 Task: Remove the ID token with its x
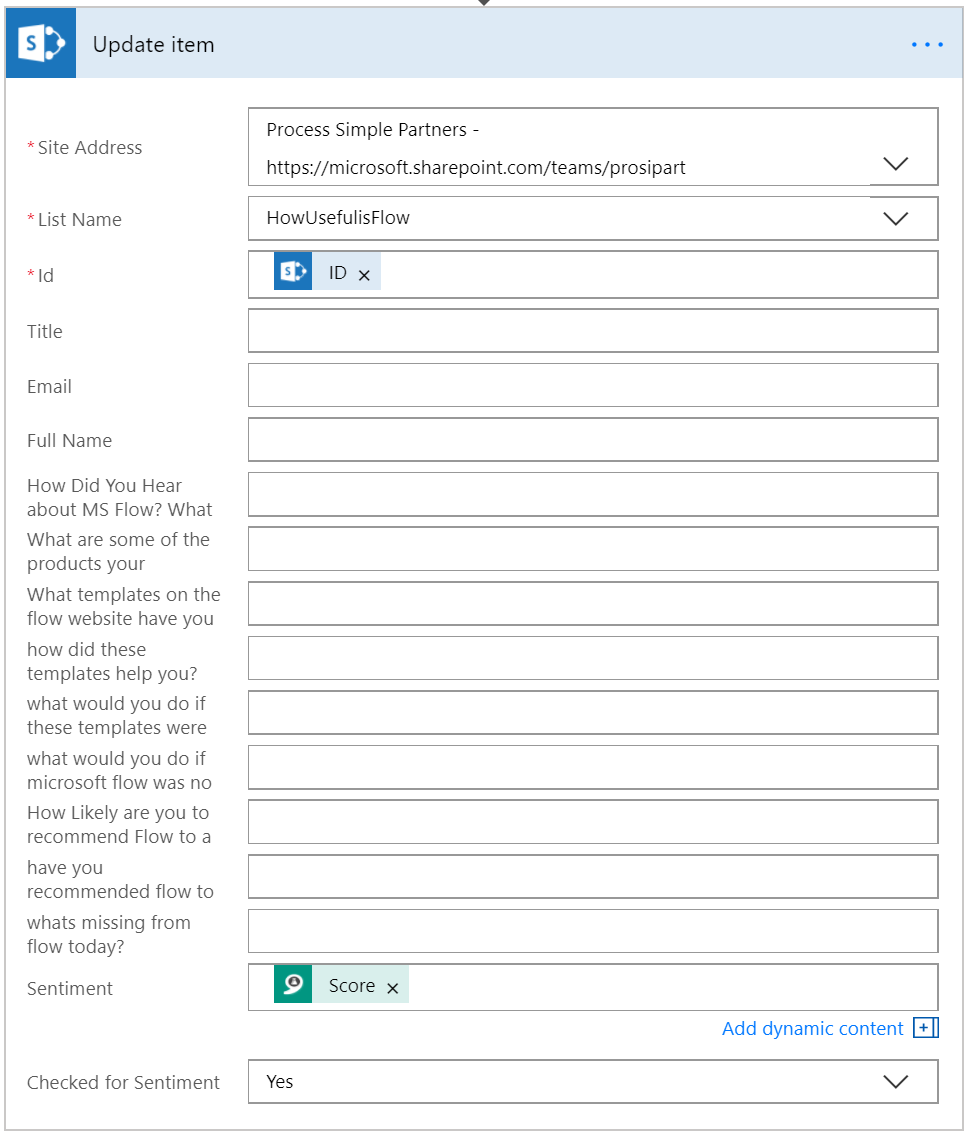pos(364,275)
